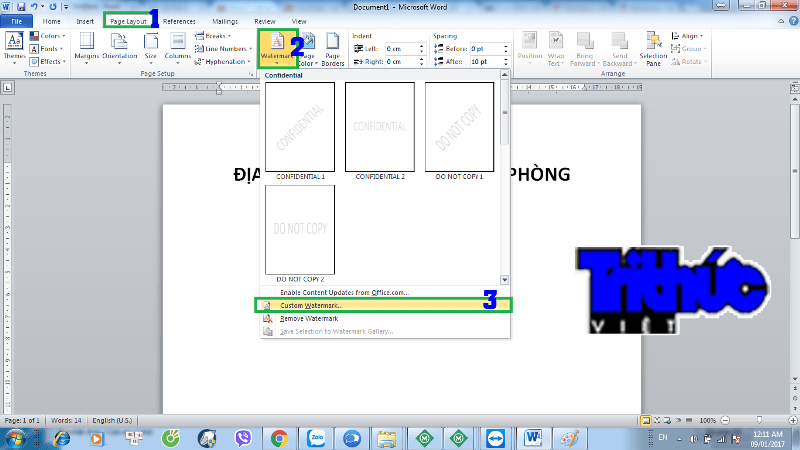Click the Spacing After input field

click(486, 61)
